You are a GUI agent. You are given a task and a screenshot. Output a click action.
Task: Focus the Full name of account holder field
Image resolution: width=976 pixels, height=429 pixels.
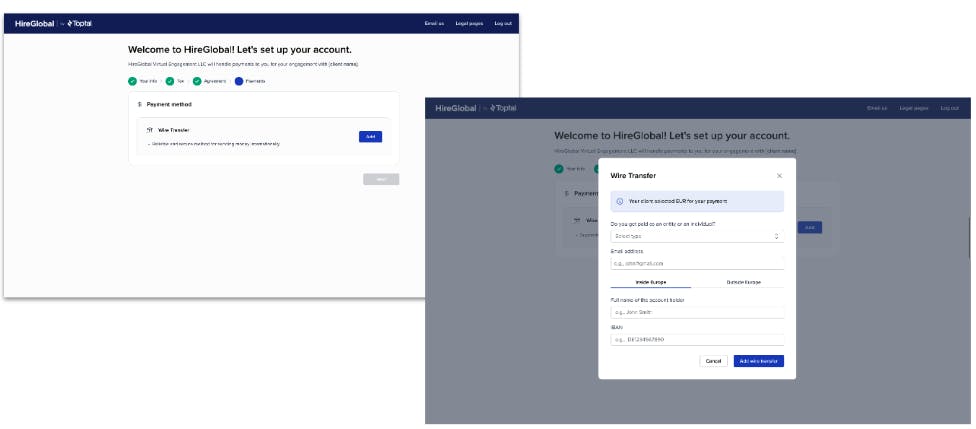point(696,312)
